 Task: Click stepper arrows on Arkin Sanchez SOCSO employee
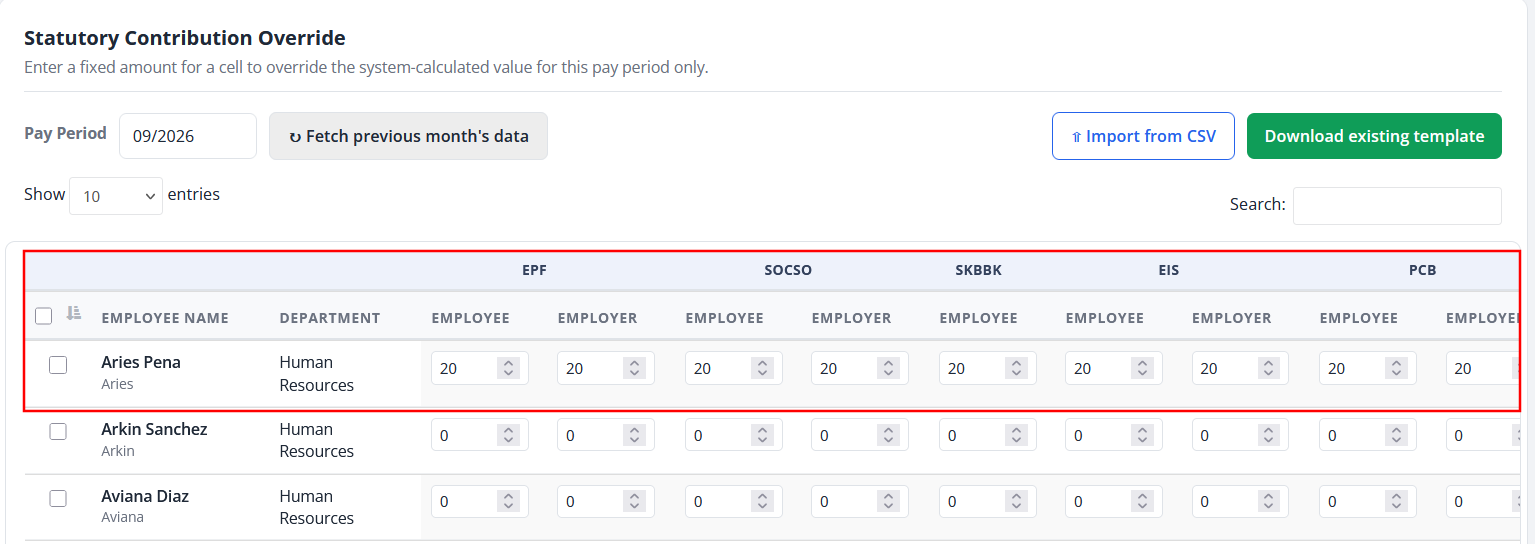762,435
